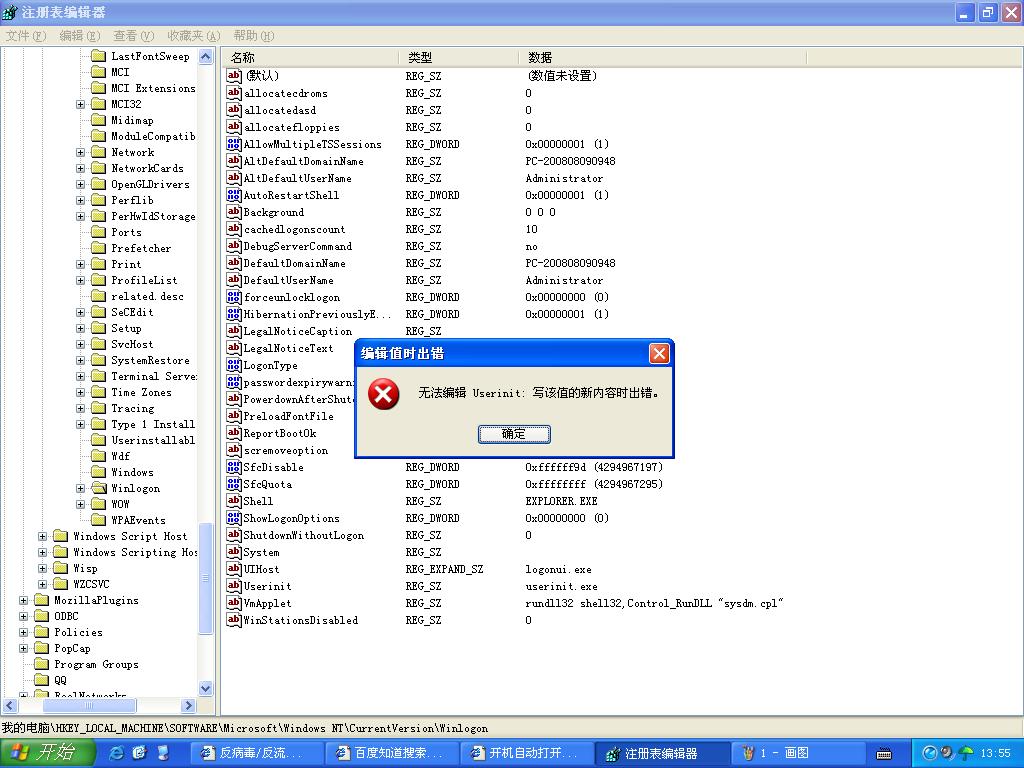Select the AutoRestartShell DWORD icon

tap(234, 195)
